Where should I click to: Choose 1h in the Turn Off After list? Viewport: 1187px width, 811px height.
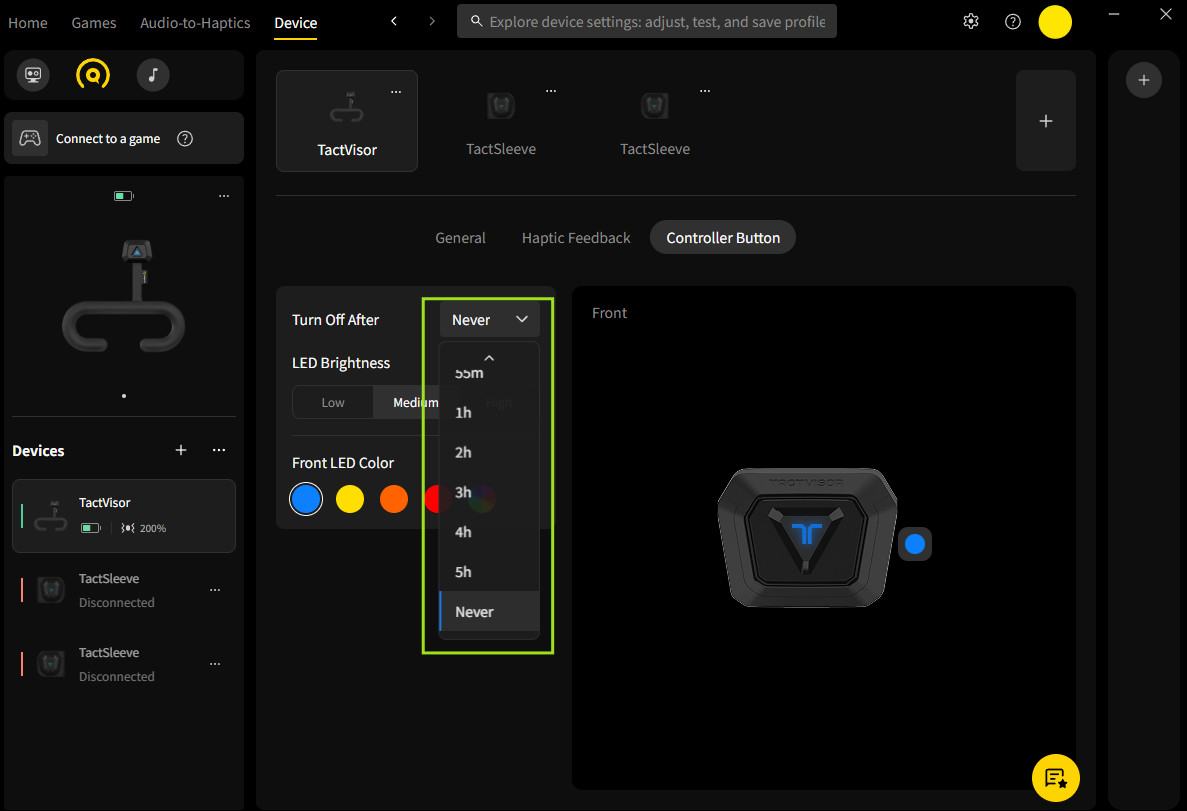(x=489, y=413)
